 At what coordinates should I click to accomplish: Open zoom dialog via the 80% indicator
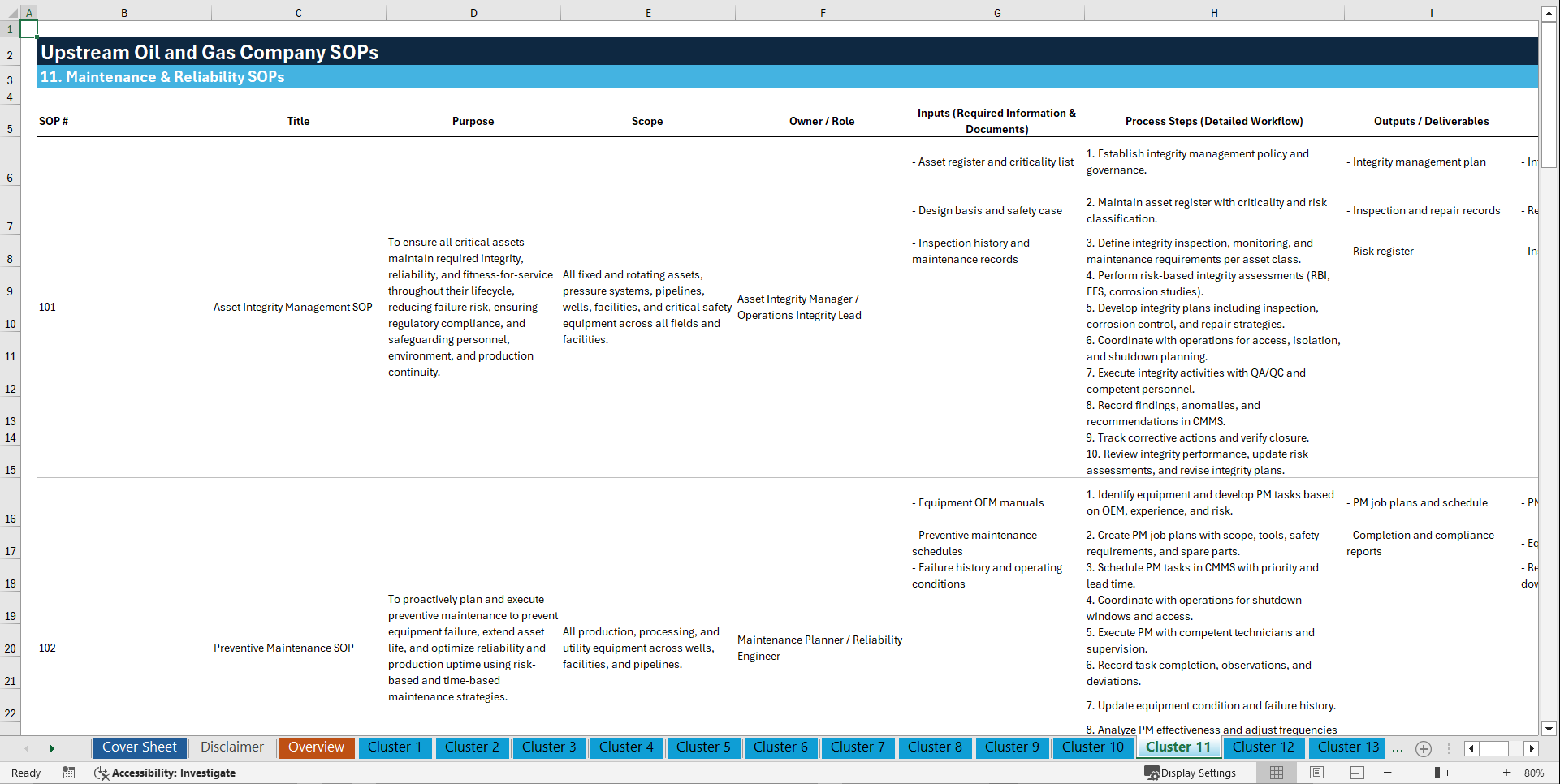[x=1535, y=773]
